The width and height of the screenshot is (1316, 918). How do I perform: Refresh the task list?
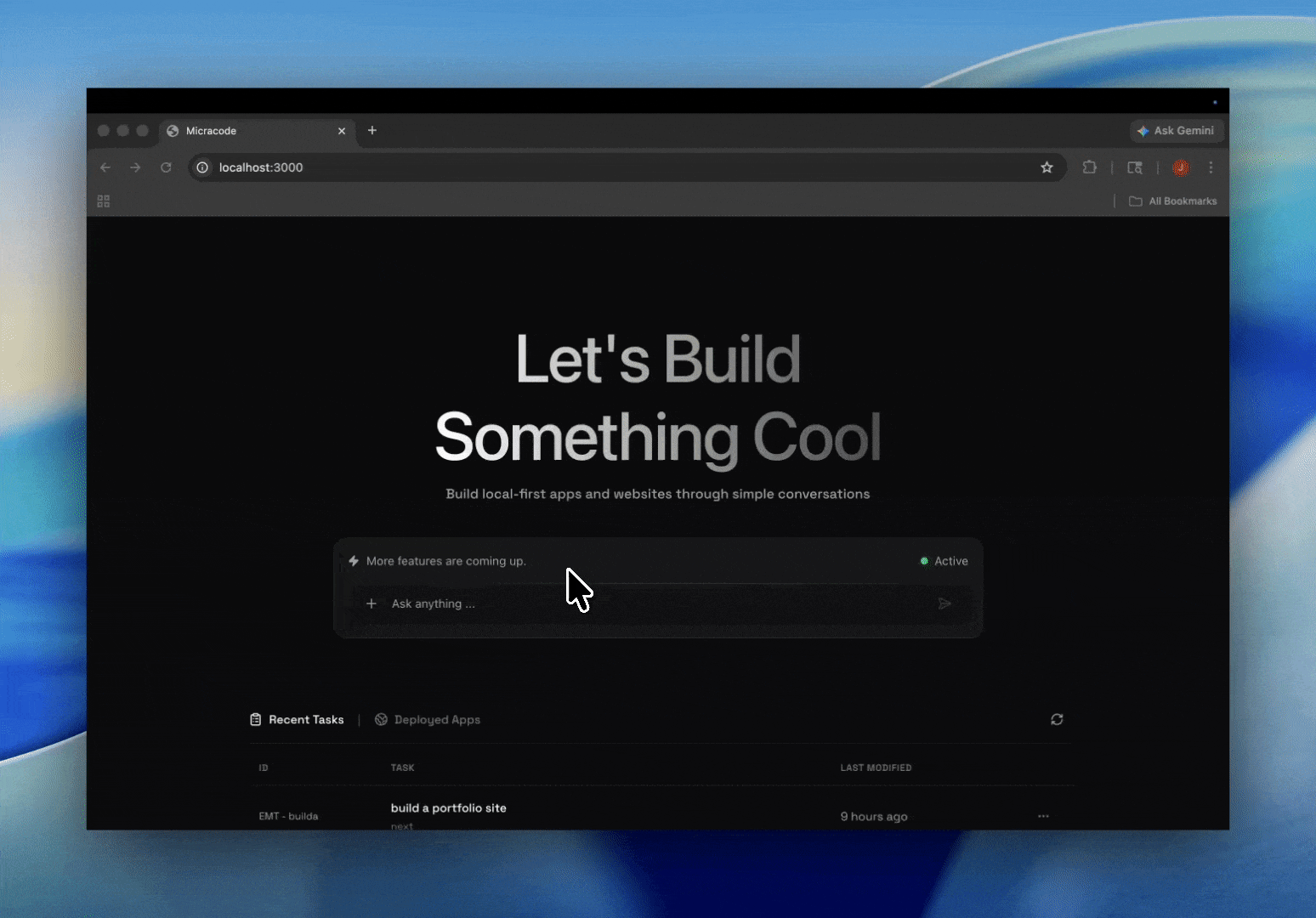1057,719
